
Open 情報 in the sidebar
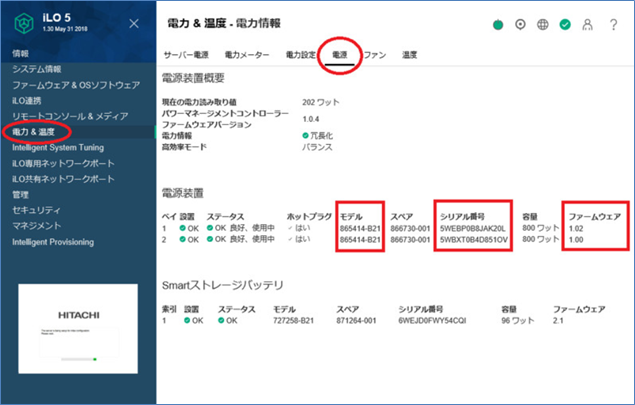20,53
